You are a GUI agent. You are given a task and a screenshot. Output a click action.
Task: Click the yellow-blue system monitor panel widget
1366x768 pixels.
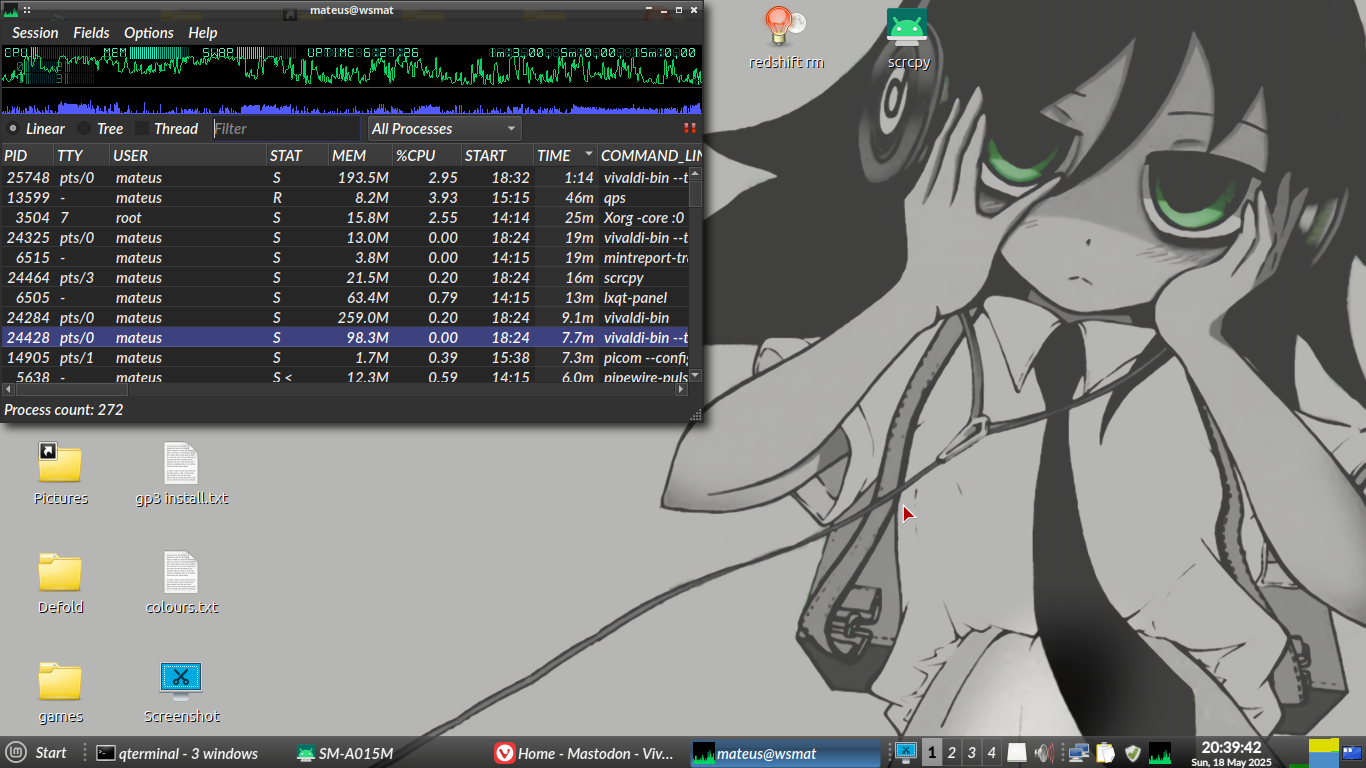coord(1323,753)
